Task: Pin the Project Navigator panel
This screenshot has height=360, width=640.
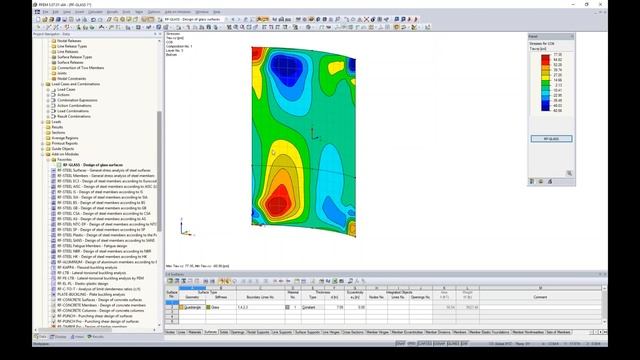Action: 155,34
